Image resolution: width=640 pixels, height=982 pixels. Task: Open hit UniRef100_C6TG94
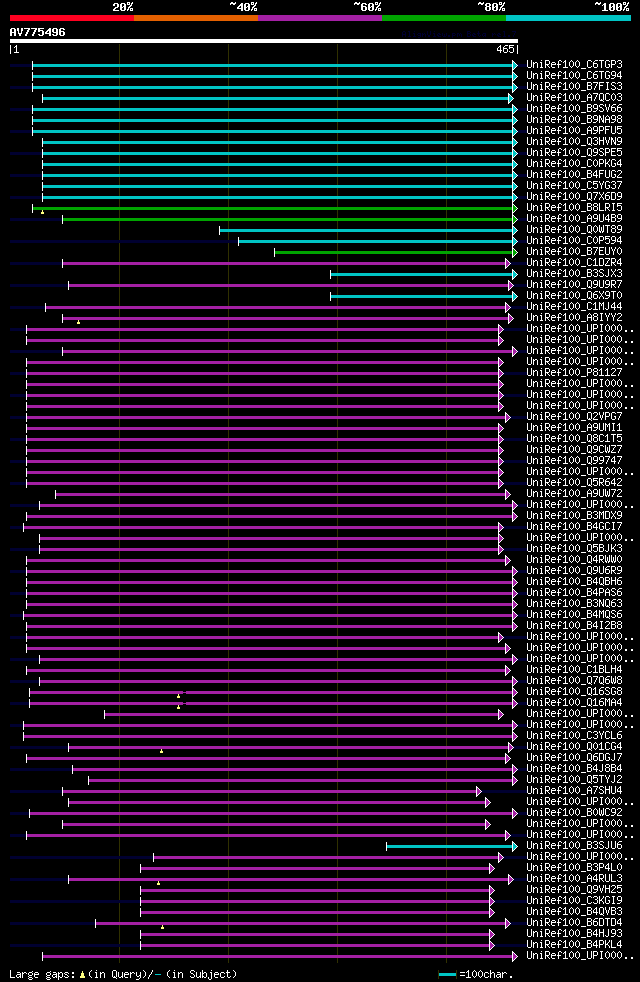pyautogui.click(x=574, y=76)
